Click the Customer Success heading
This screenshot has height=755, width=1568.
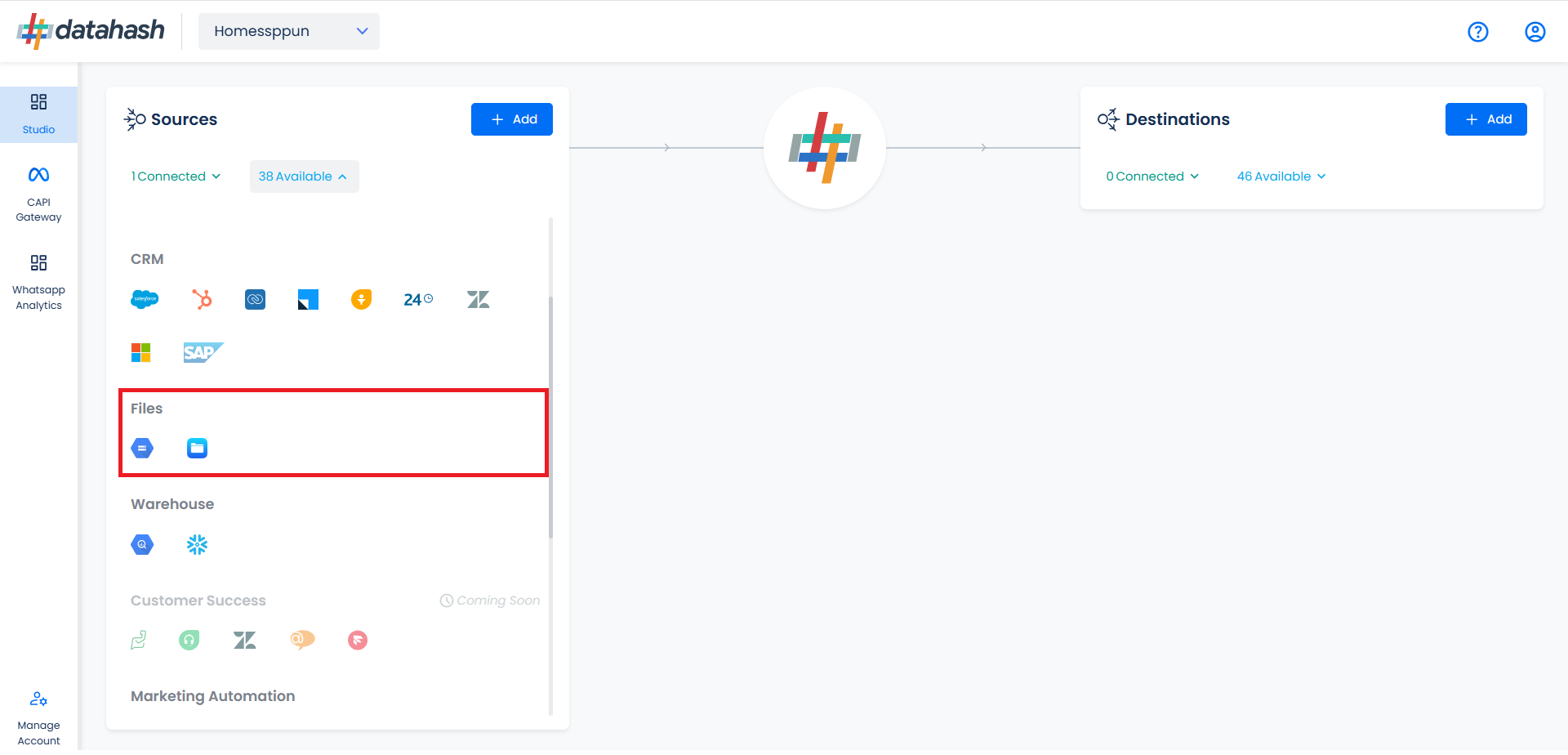(198, 601)
